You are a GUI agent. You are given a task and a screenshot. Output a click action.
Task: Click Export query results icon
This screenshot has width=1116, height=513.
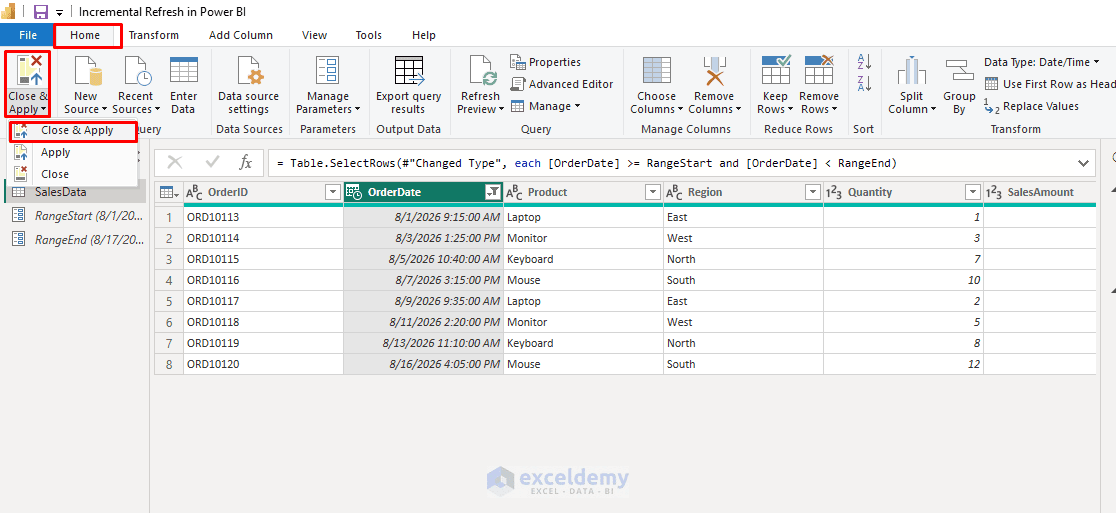pos(408,70)
